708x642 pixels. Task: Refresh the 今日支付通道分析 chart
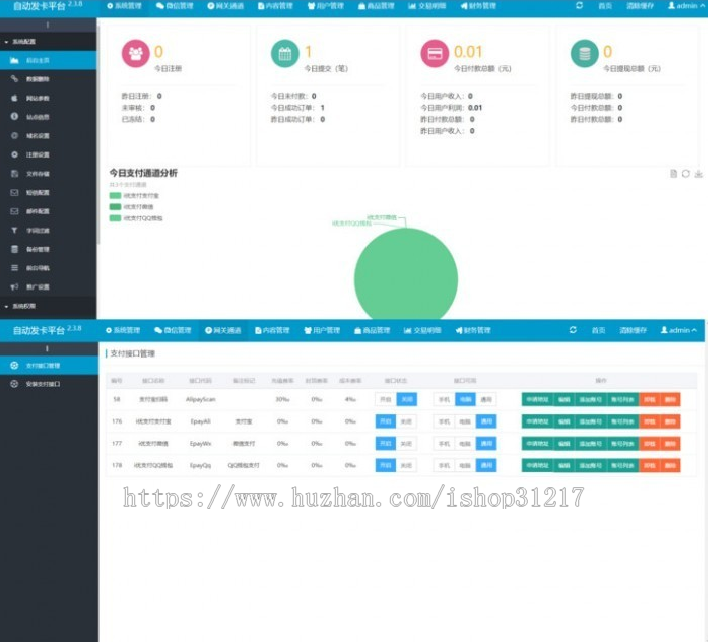[685, 174]
